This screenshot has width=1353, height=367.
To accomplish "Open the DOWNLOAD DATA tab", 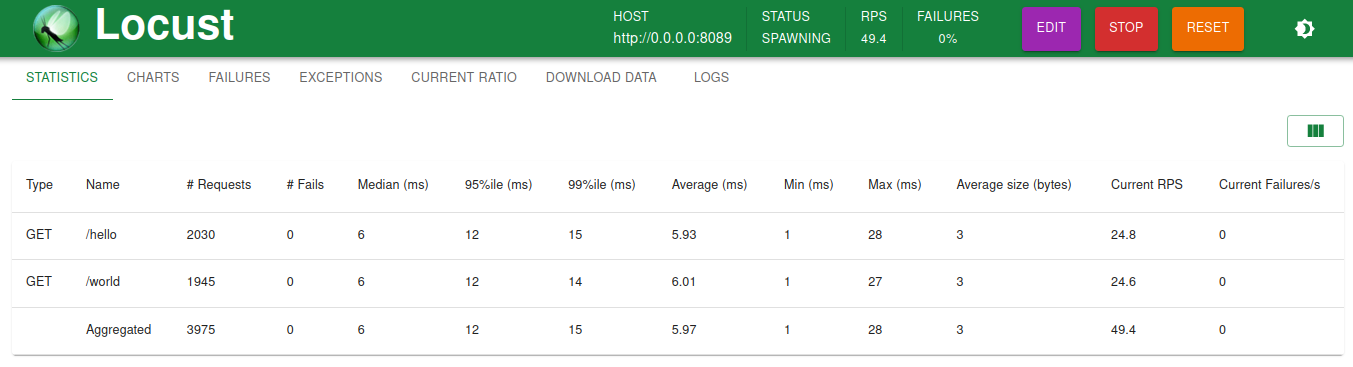I will point(601,77).
